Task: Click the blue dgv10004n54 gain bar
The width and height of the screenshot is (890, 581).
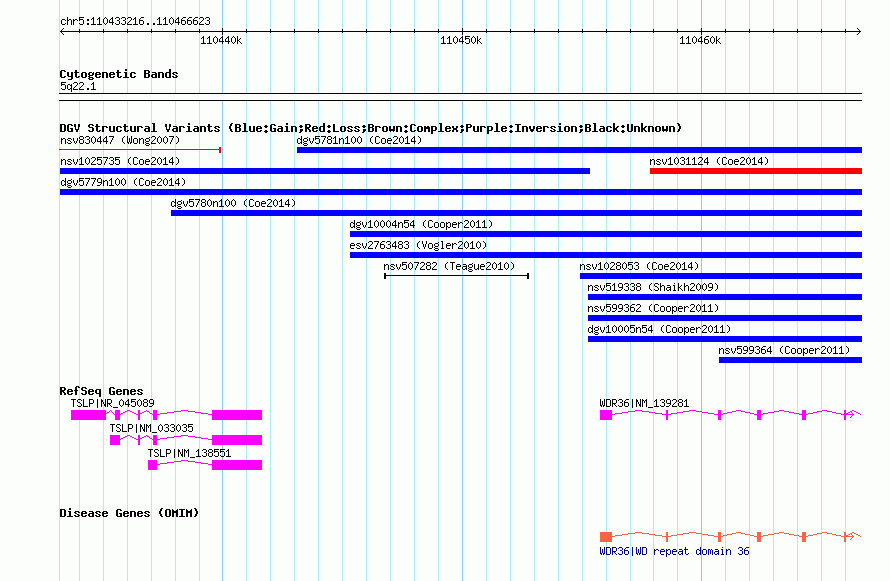Action: (x=606, y=234)
